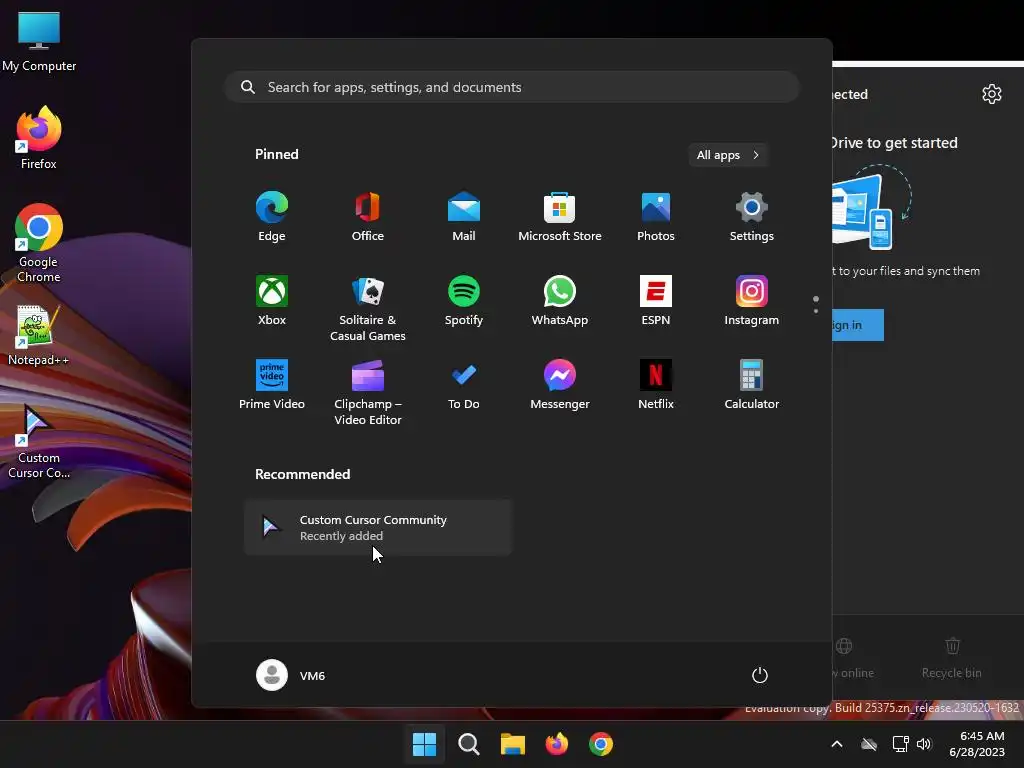The height and width of the screenshot is (768, 1024).
Task: Click the Start menu search field
Action: pos(512,87)
